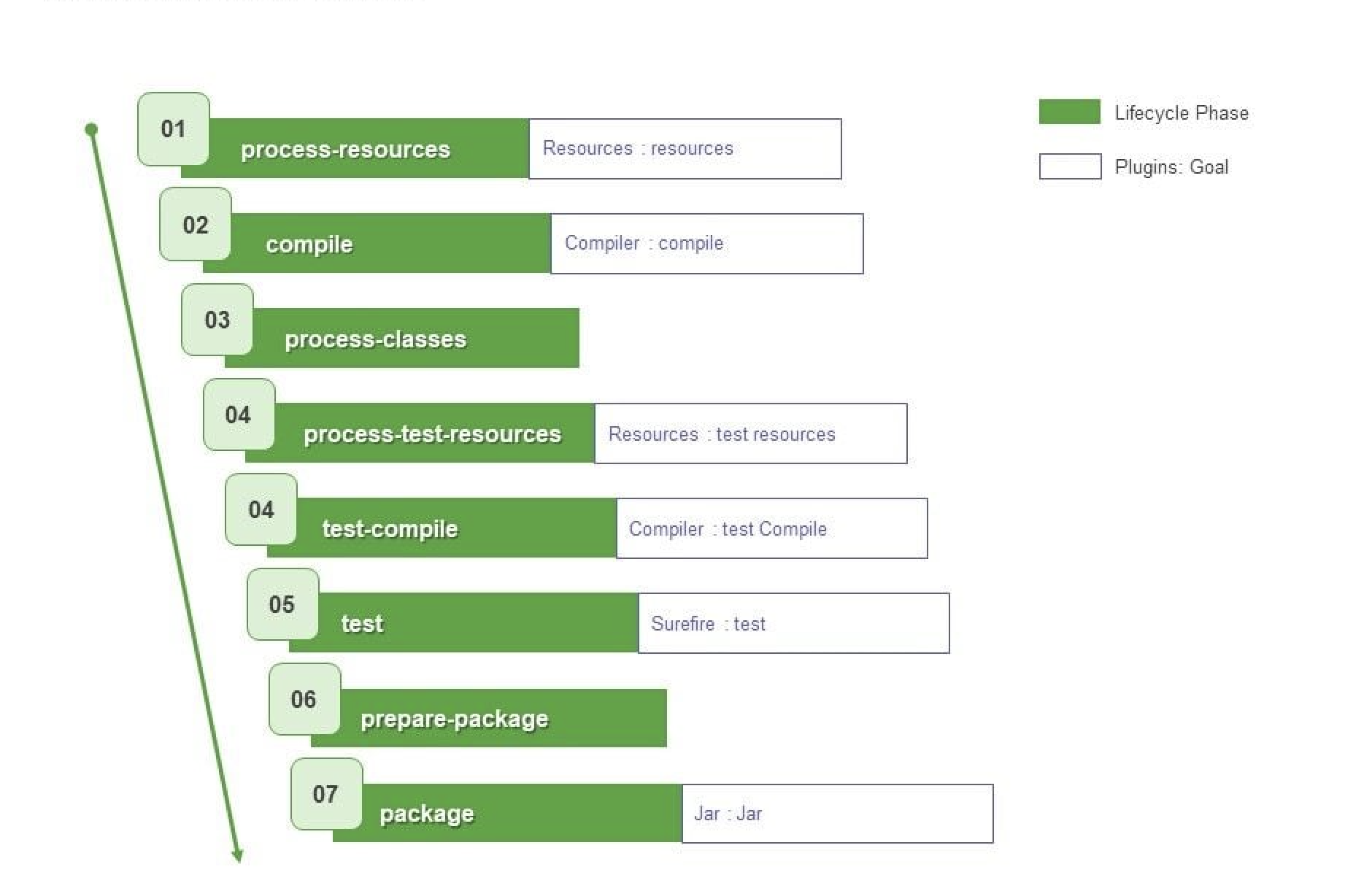Click the Compiler : compile goal box
The image size is (1372, 883).
click(x=707, y=244)
